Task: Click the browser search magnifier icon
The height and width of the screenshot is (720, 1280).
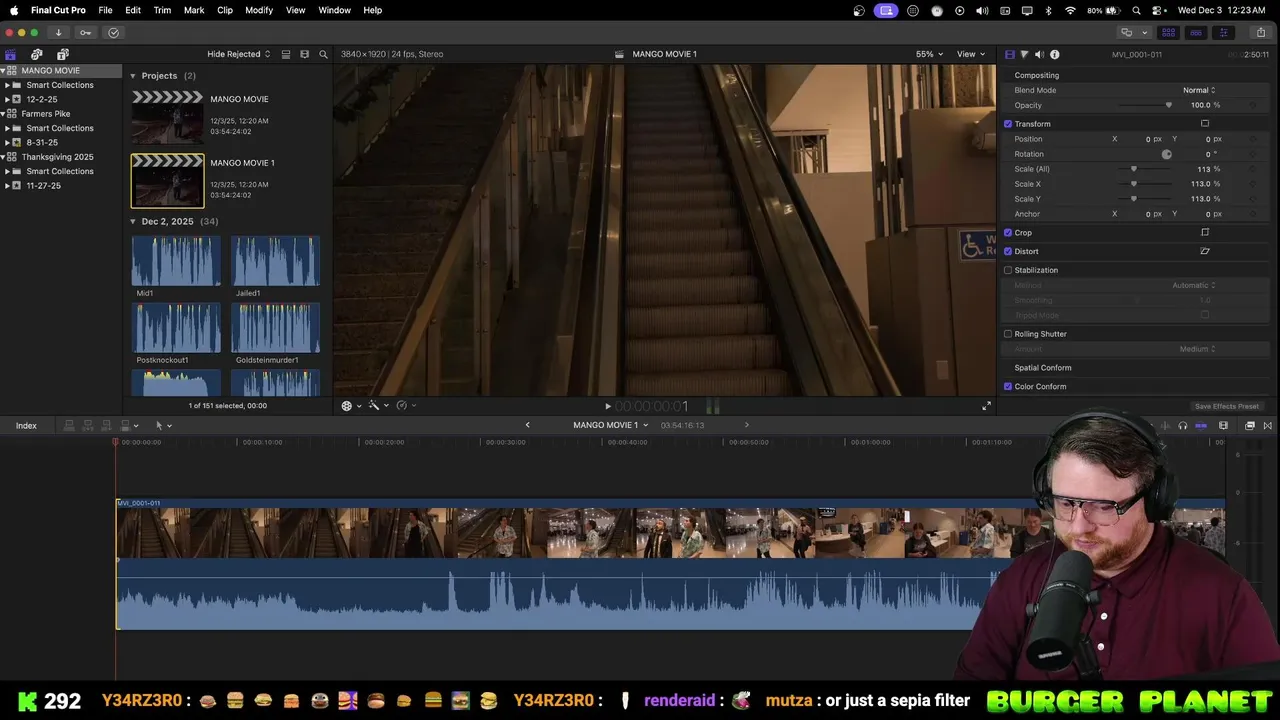Action: tap(323, 54)
